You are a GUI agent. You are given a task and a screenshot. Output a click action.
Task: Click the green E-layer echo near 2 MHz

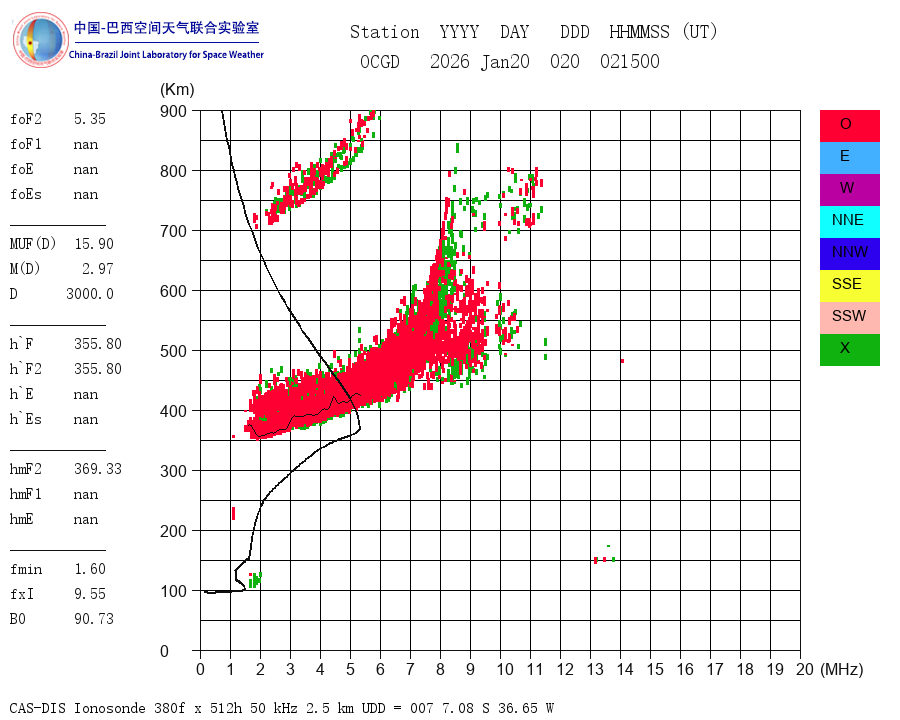point(255,579)
